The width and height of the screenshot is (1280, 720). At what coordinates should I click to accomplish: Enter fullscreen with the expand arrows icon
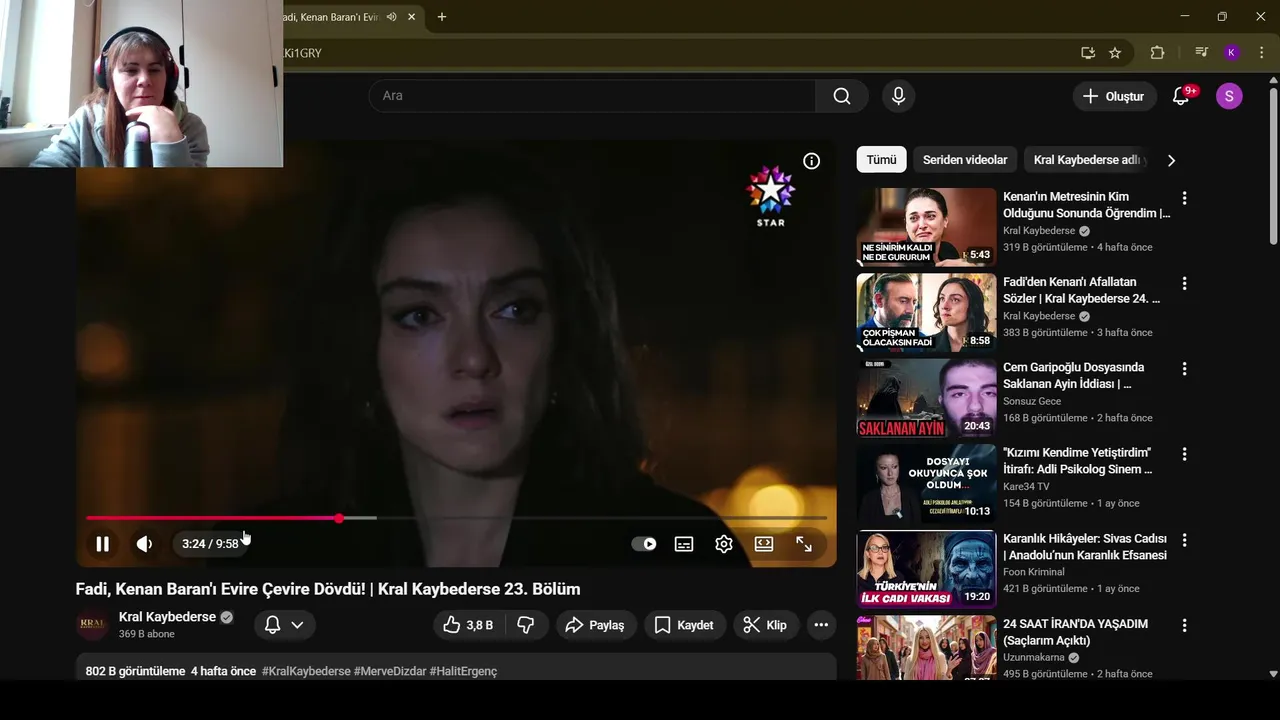click(x=804, y=544)
